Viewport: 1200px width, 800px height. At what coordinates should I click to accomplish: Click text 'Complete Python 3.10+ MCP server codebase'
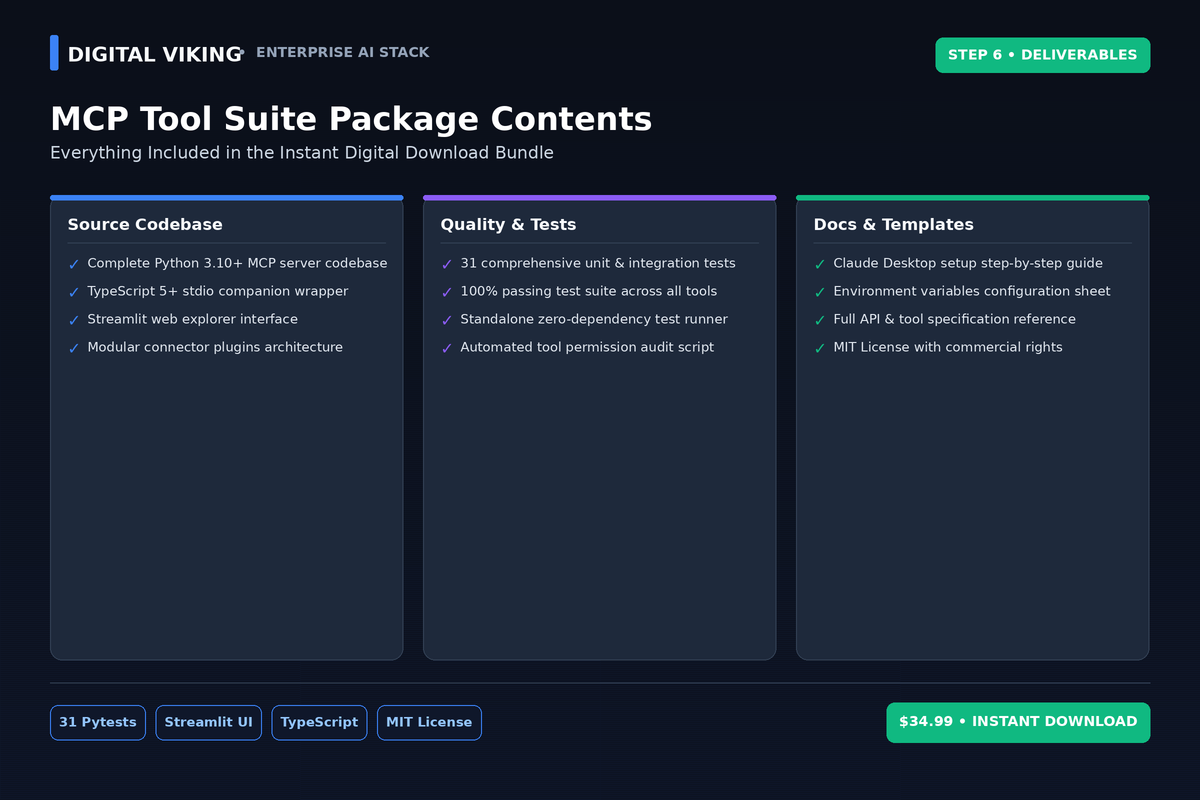tap(237, 264)
